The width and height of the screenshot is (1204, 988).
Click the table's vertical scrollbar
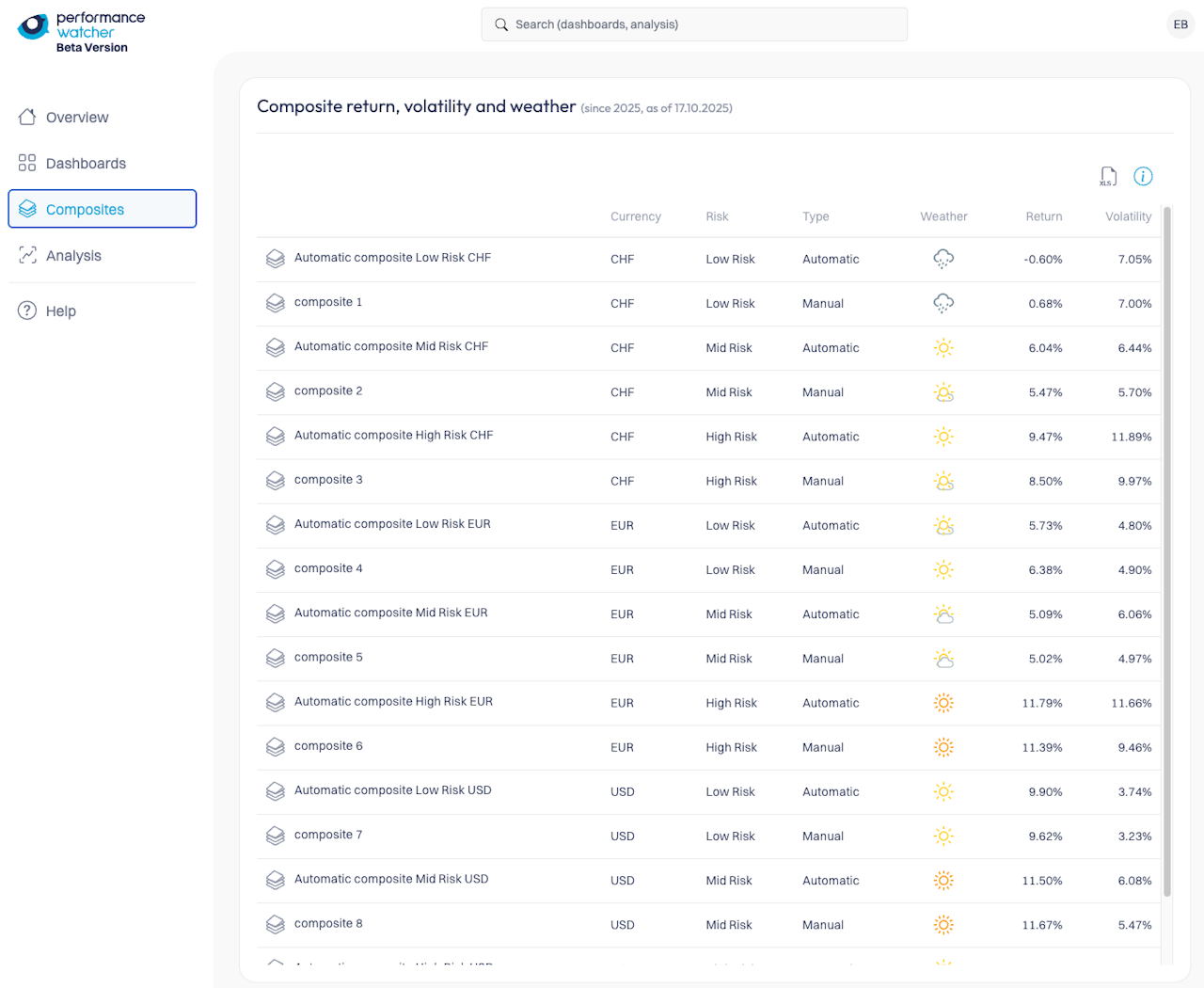(x=1167, y=546)
